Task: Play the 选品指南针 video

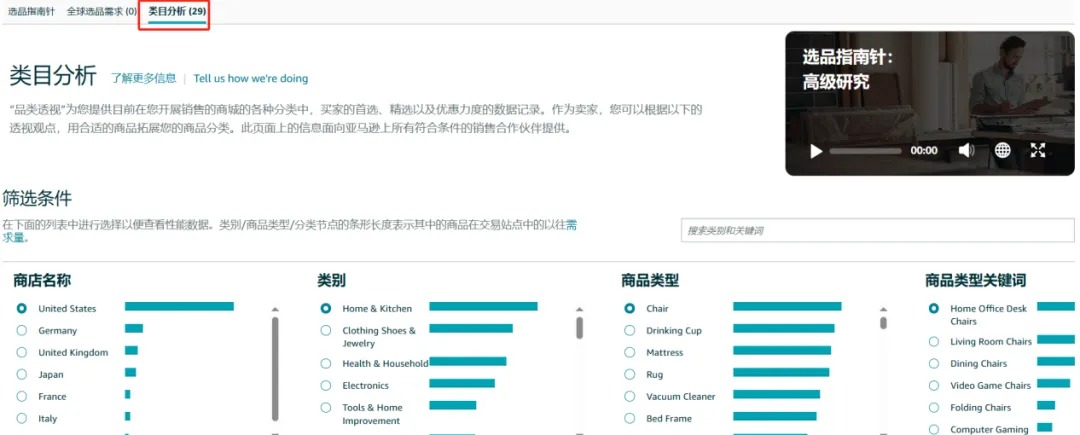Action: 816,151
